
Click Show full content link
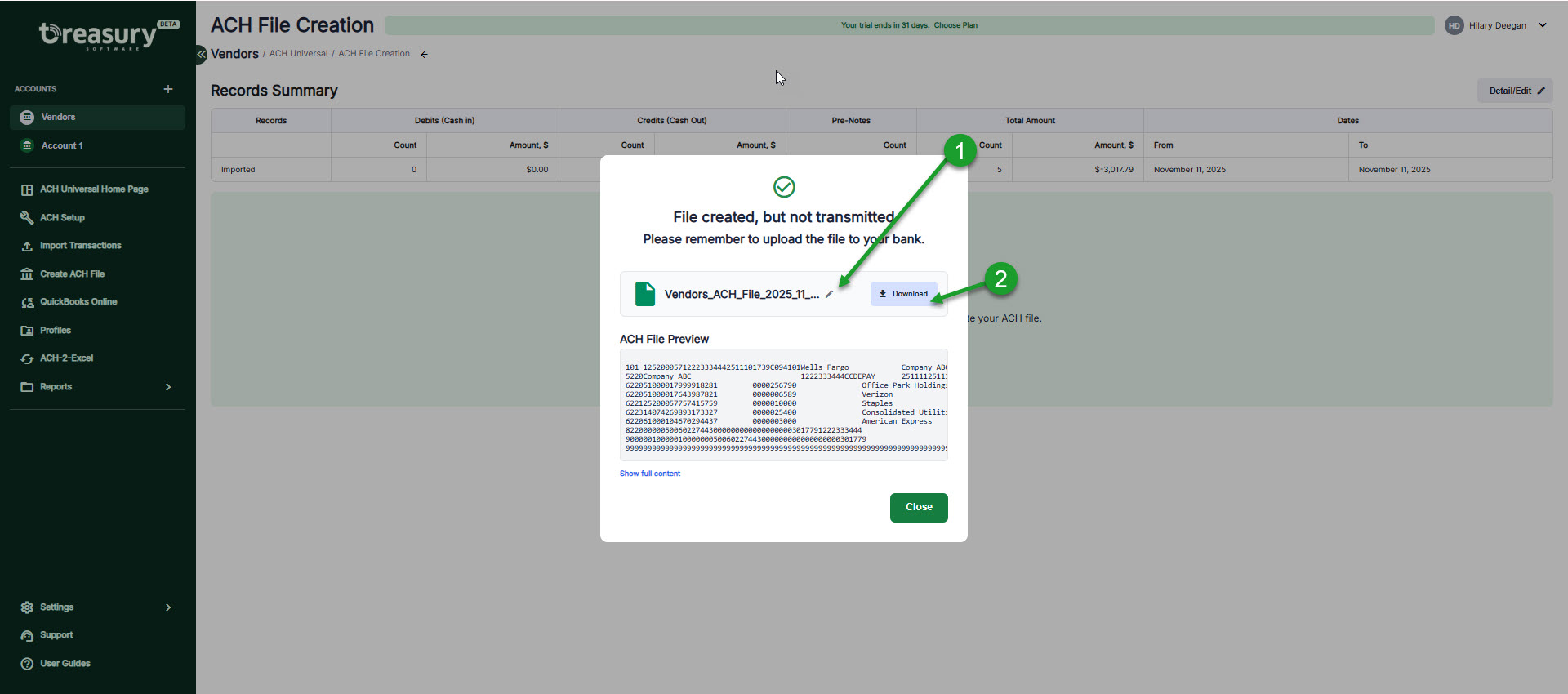click(x=650, y=474)
